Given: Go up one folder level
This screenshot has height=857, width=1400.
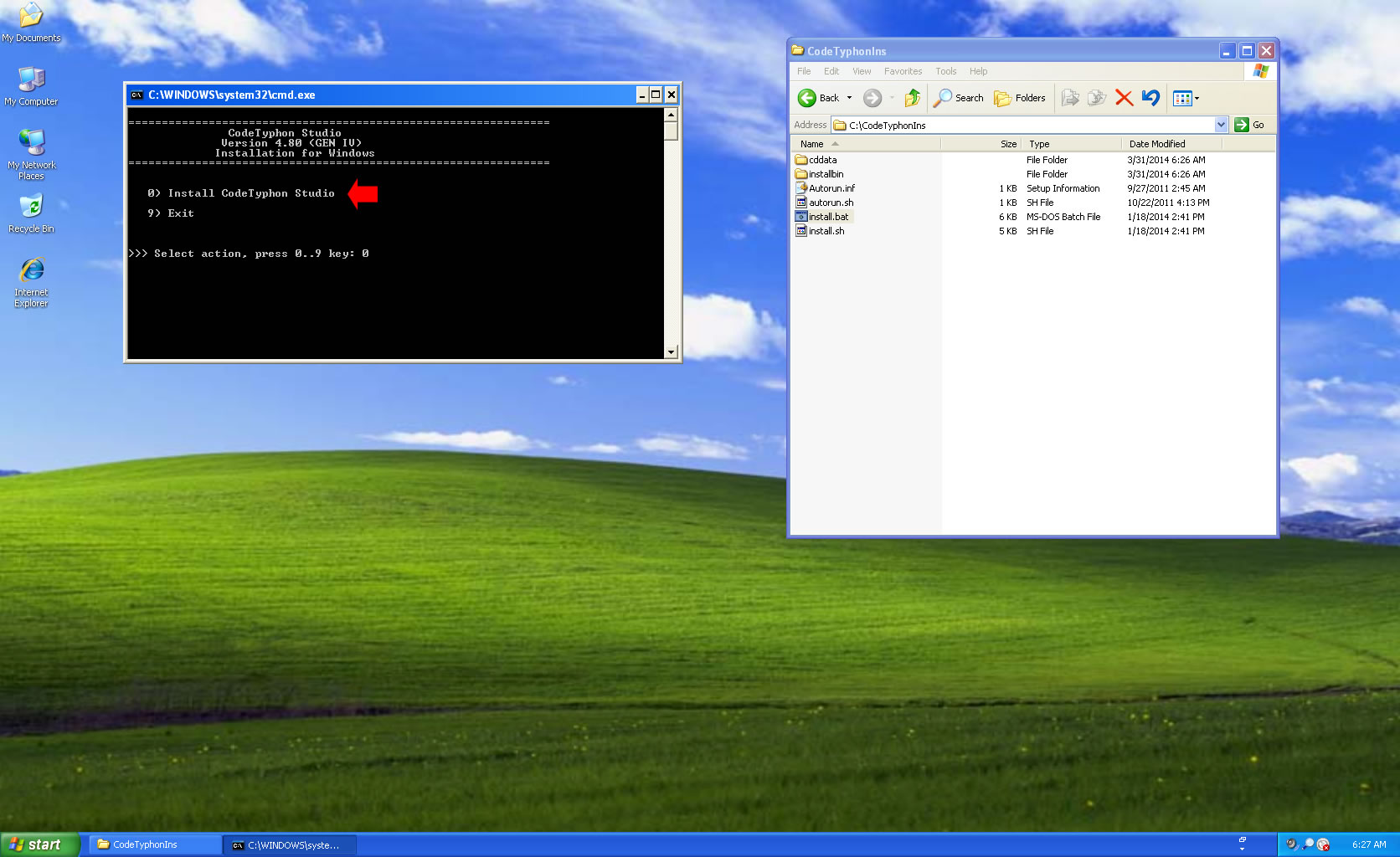Looking at the screenshot, I should (x=913, y=98).
